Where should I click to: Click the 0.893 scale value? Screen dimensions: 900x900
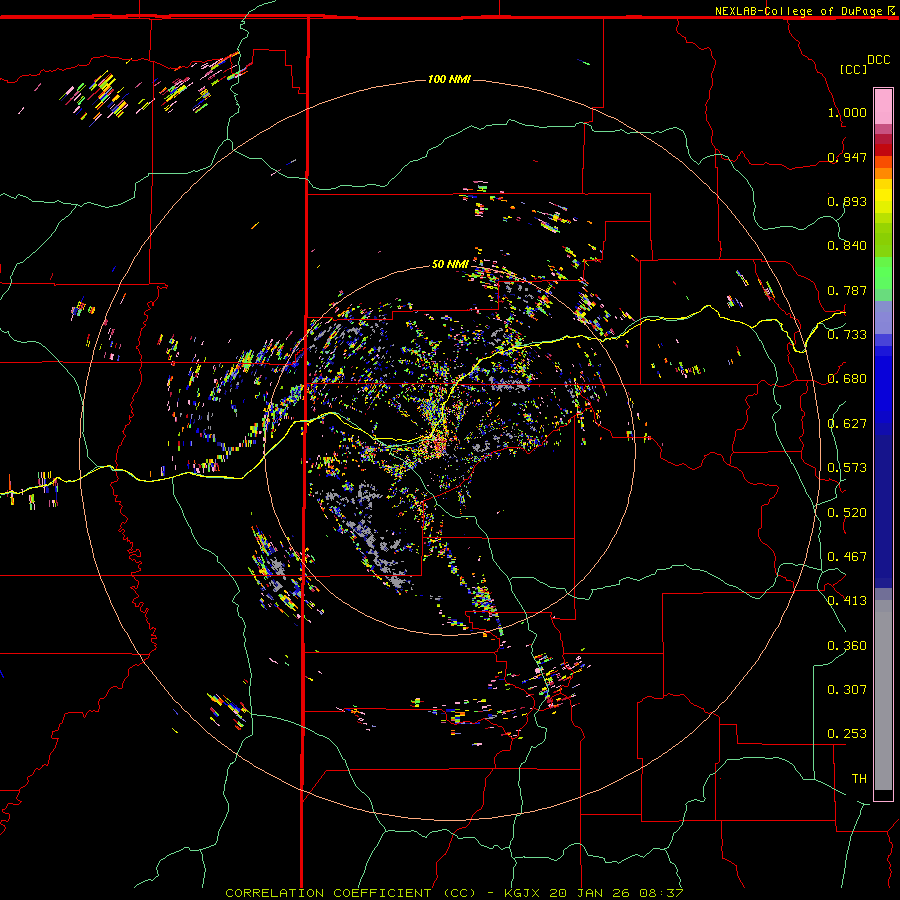pyautogui.click(x=847, y=201)
